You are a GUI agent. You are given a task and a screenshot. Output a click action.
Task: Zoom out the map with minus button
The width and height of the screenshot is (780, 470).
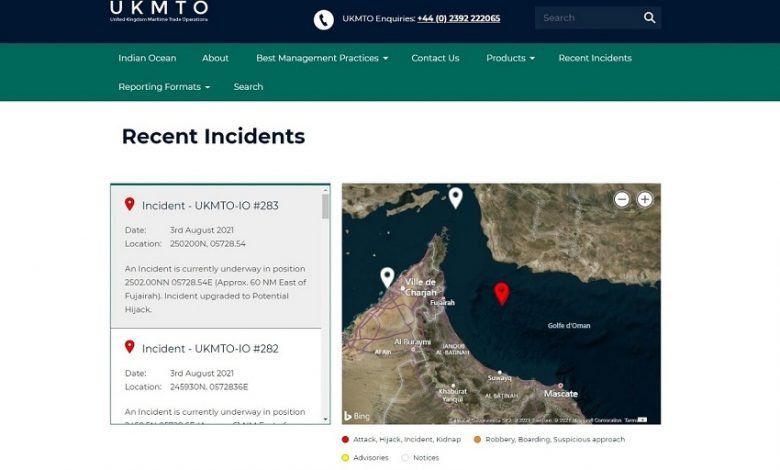point(622,200)
